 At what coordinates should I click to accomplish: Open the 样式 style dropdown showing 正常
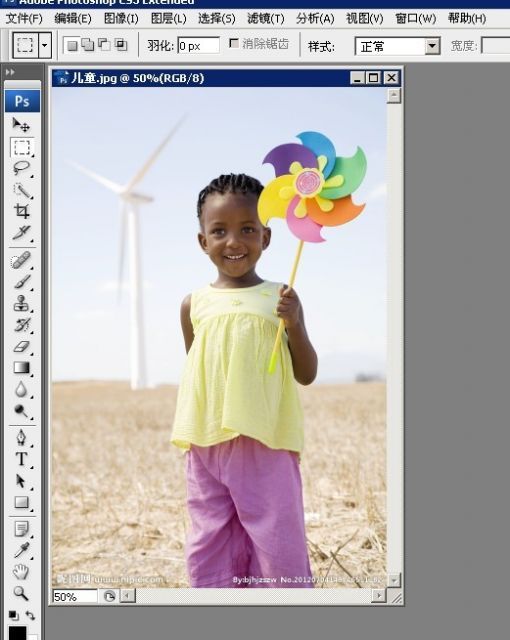coord(397,46)
